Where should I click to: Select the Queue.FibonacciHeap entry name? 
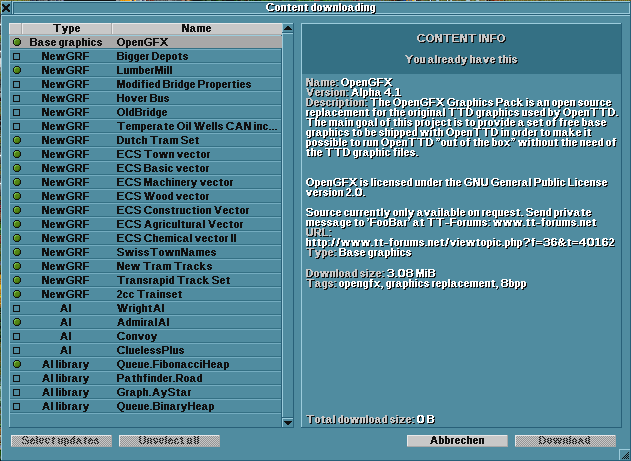coord(173,364)
